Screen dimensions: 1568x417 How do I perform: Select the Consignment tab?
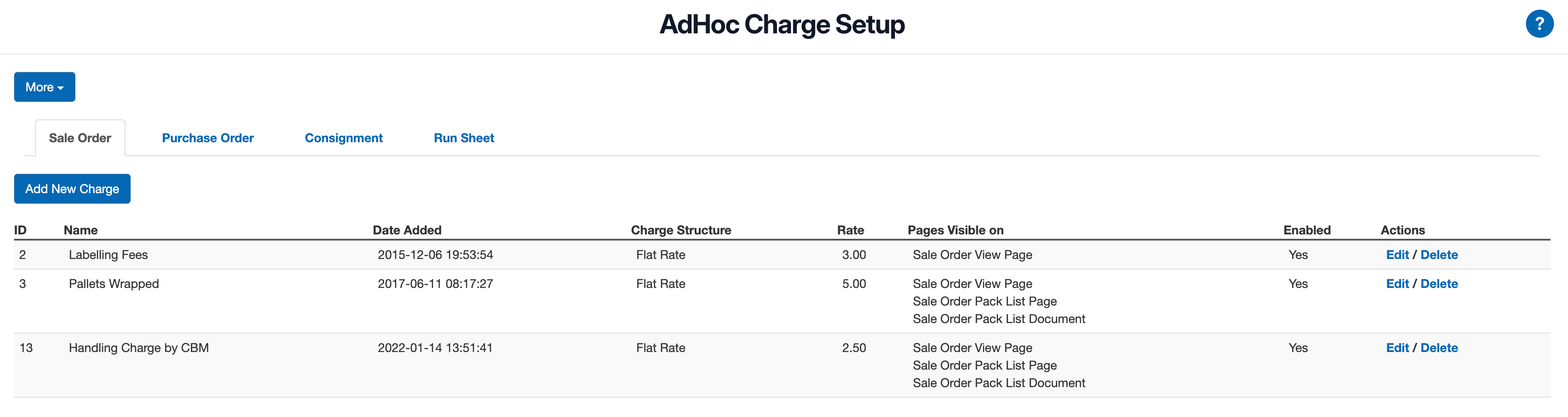point(343,138)
